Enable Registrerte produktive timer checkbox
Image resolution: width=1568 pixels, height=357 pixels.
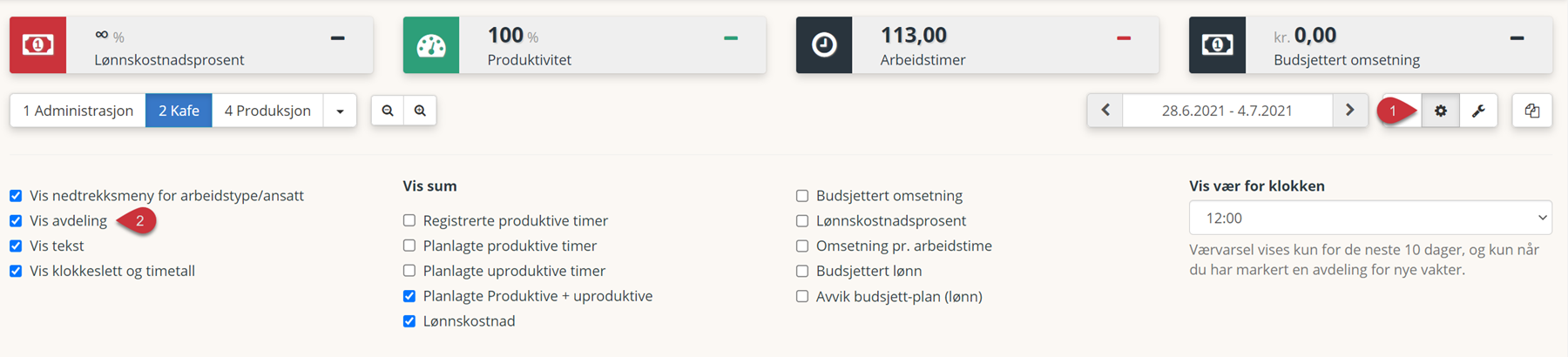pyautogui.click(x=409, y=221)
